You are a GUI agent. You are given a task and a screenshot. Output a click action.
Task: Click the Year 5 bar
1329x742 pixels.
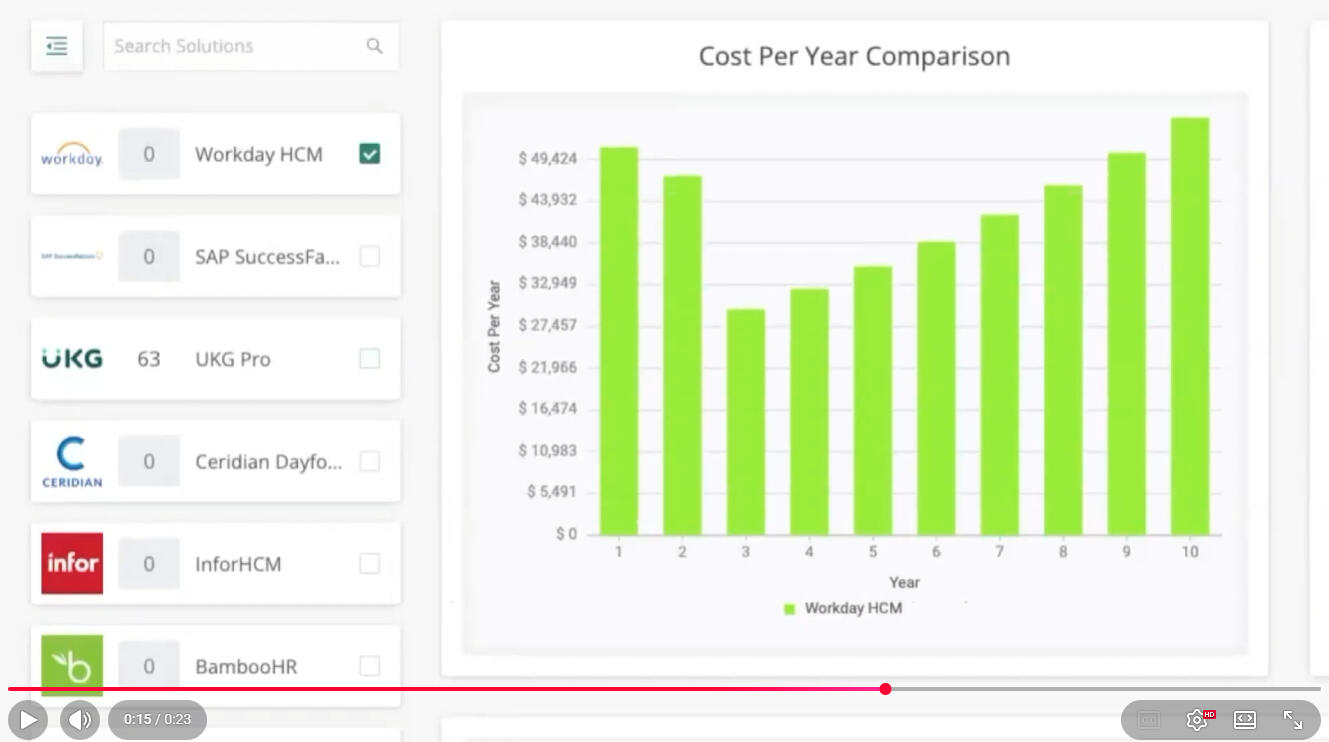pos(873,400)
